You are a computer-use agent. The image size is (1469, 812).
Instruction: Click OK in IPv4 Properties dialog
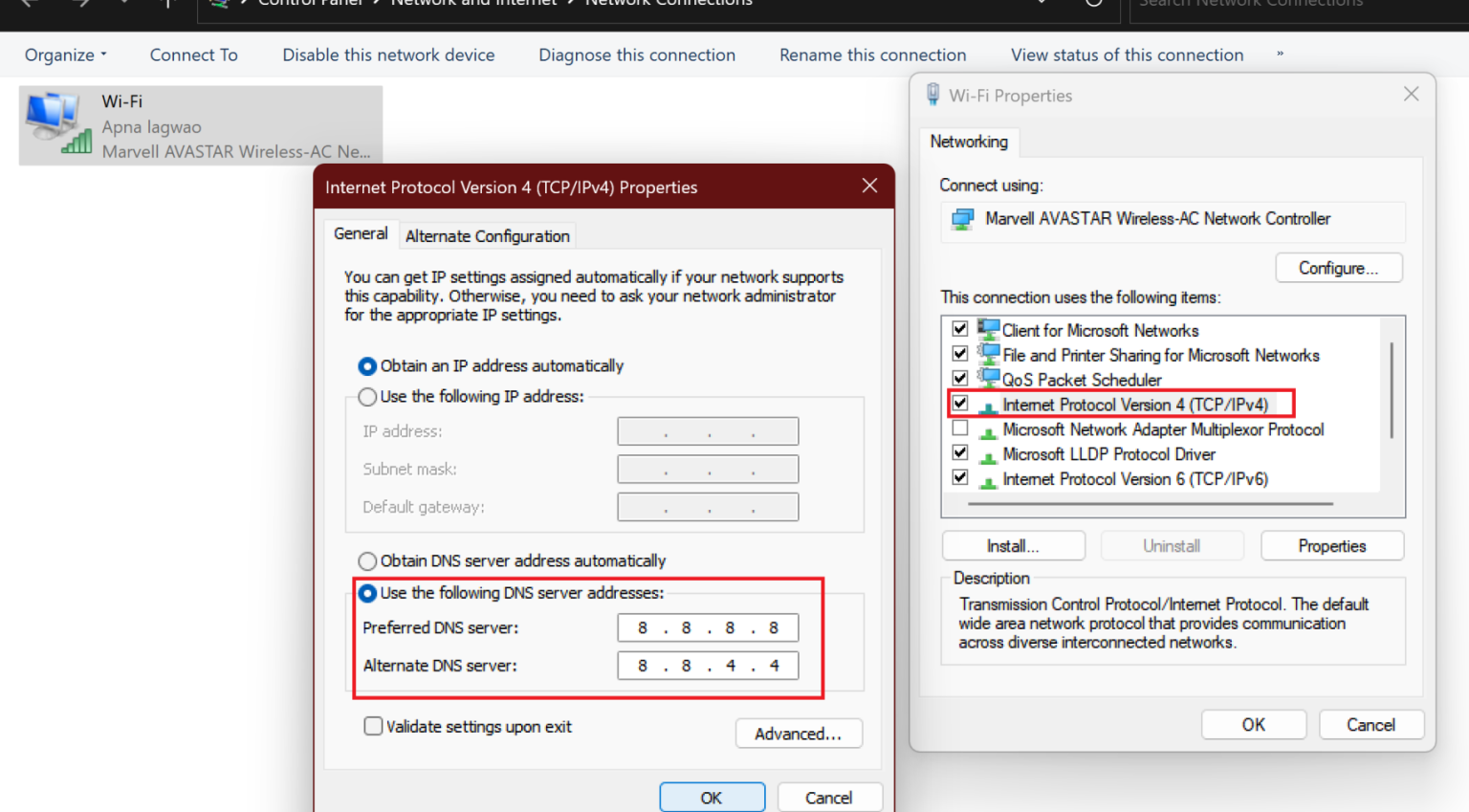click(x=712, y=798)
